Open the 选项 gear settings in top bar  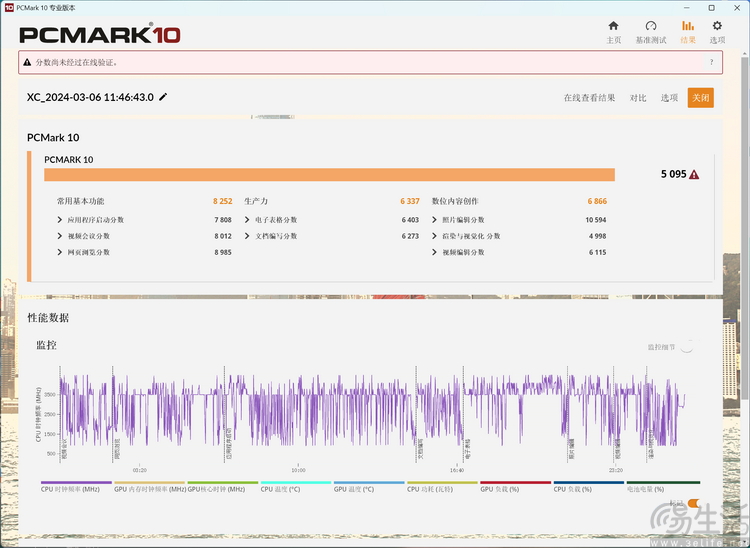pyautogui.click(x=717, y=32)
